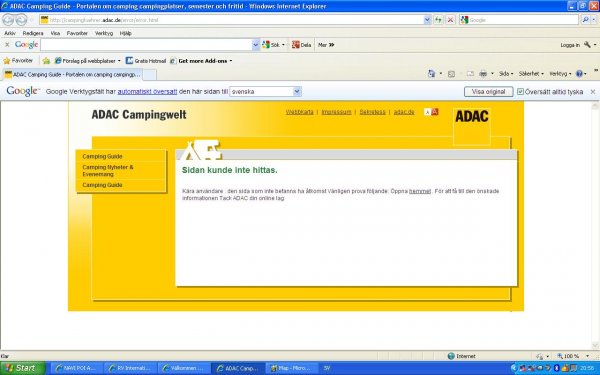Open the Gratis Hotmail favorites link
The height and width of the screenshot is (375, 600).
(146, 61)
